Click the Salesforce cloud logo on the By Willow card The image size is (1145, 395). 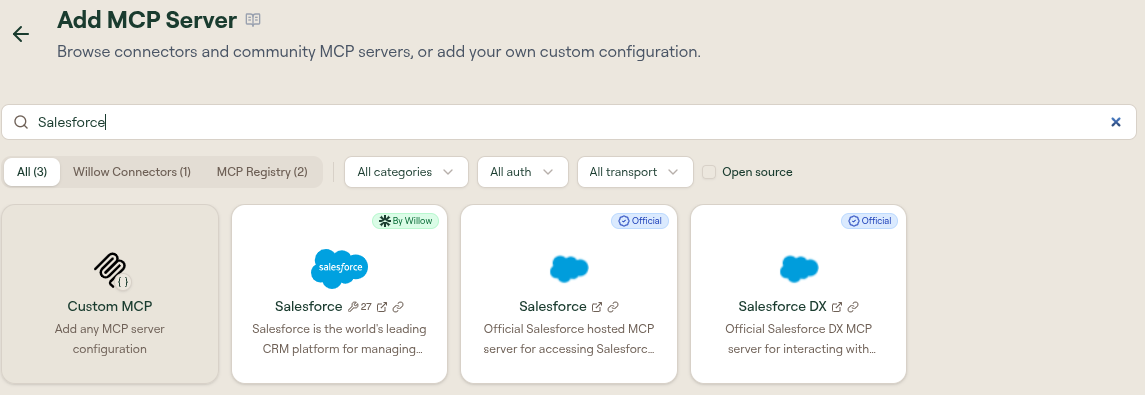[340, 268]
